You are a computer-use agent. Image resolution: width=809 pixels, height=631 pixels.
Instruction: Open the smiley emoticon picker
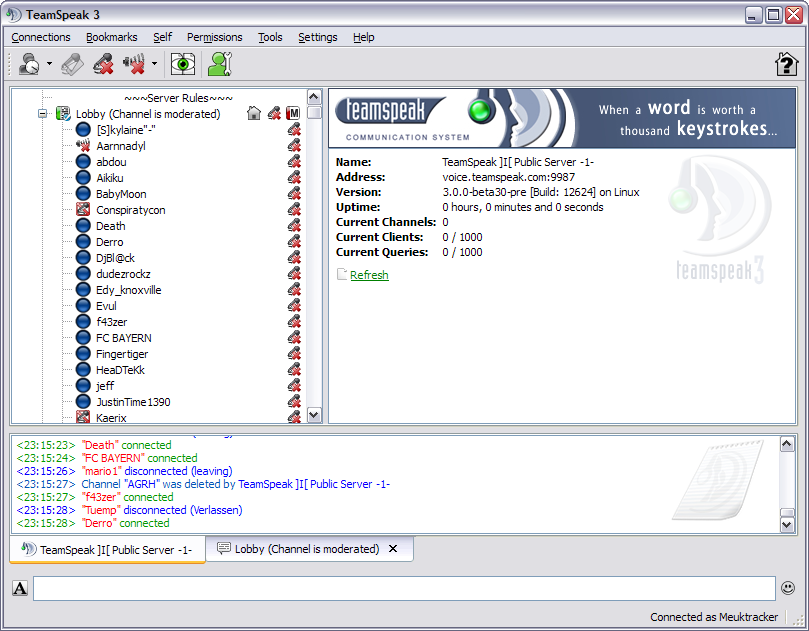pyautogui.click(x=788, y=588)
